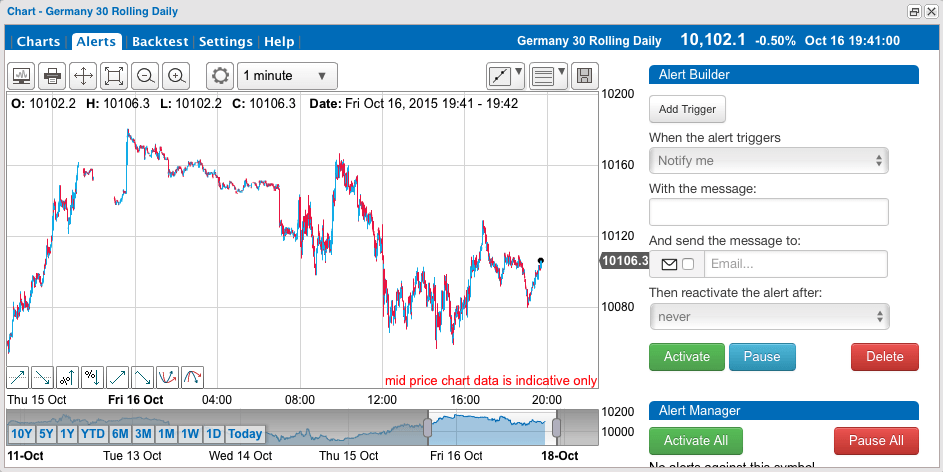
Task: Set chart range to 3M
Action: click(x=143, y=434)
